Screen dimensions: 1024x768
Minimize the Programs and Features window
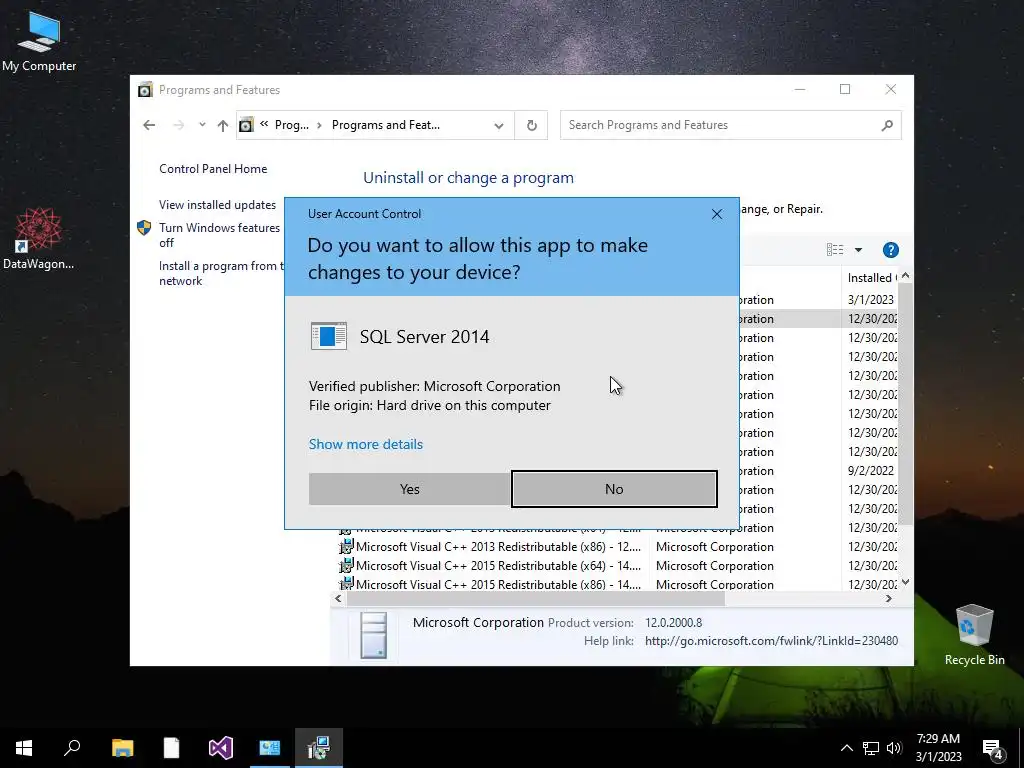(x=799, y=89)
